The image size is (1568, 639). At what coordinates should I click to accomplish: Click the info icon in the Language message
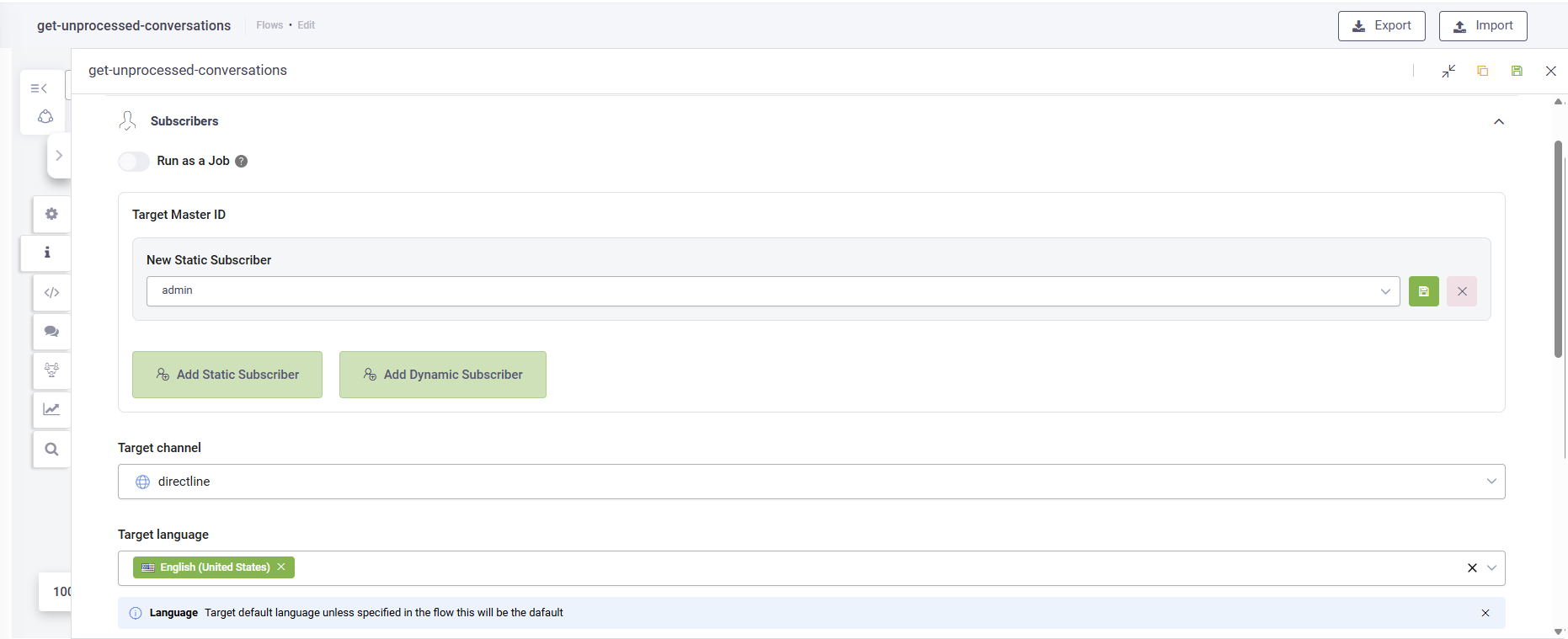tap(136, 613)
